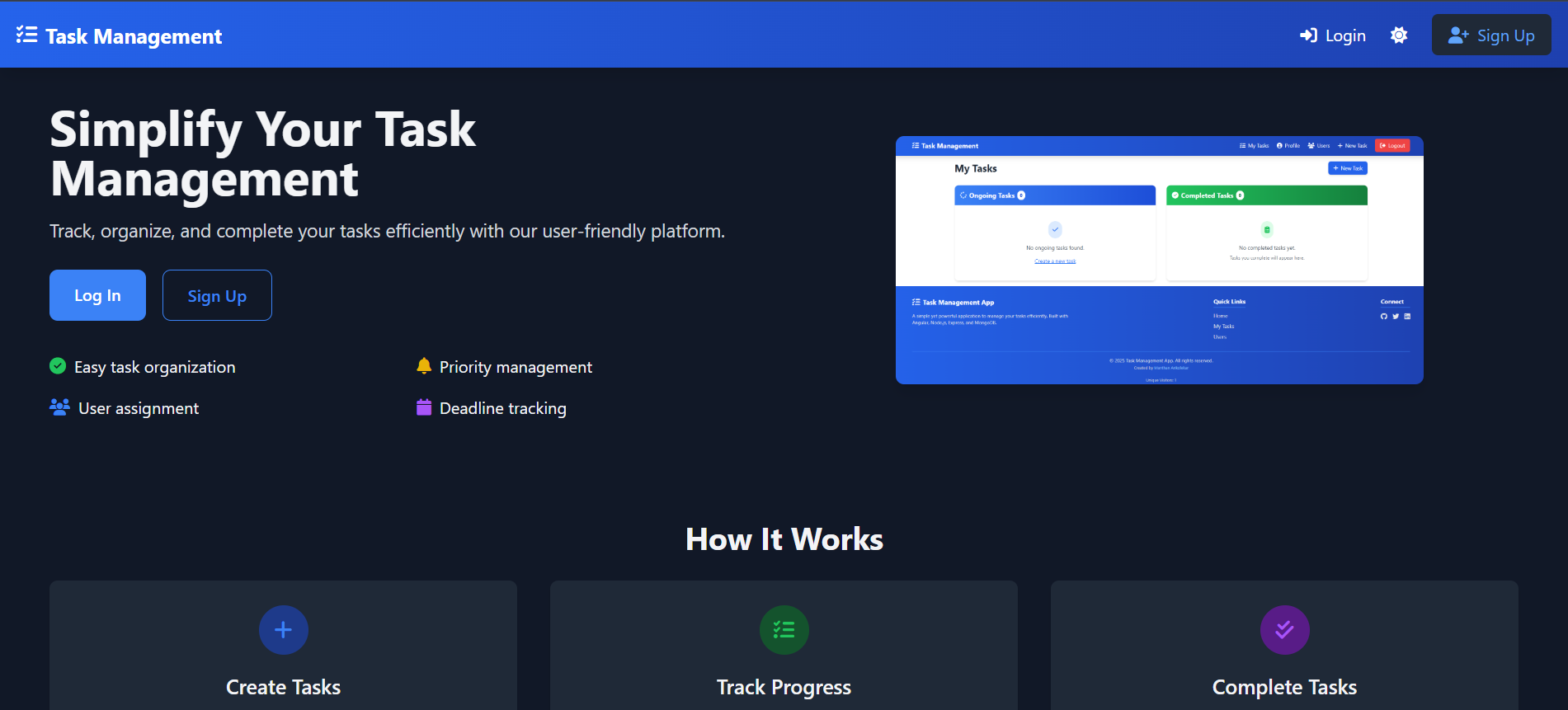Click the 'Simplify Your Task Management' headline
The height and width of the screenshot is (710, 1568).
pos(263,154)
